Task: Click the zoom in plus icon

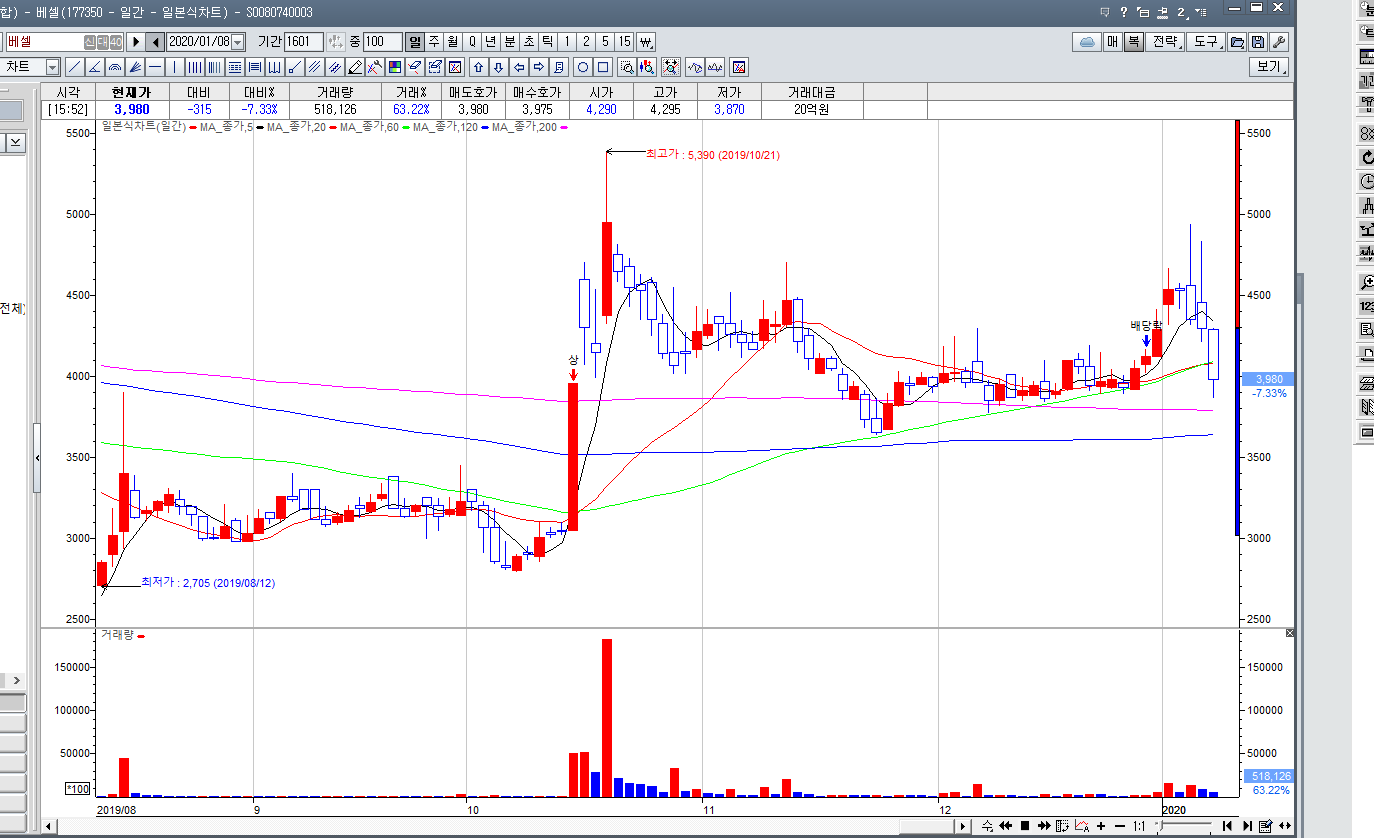Action: 1101,826
